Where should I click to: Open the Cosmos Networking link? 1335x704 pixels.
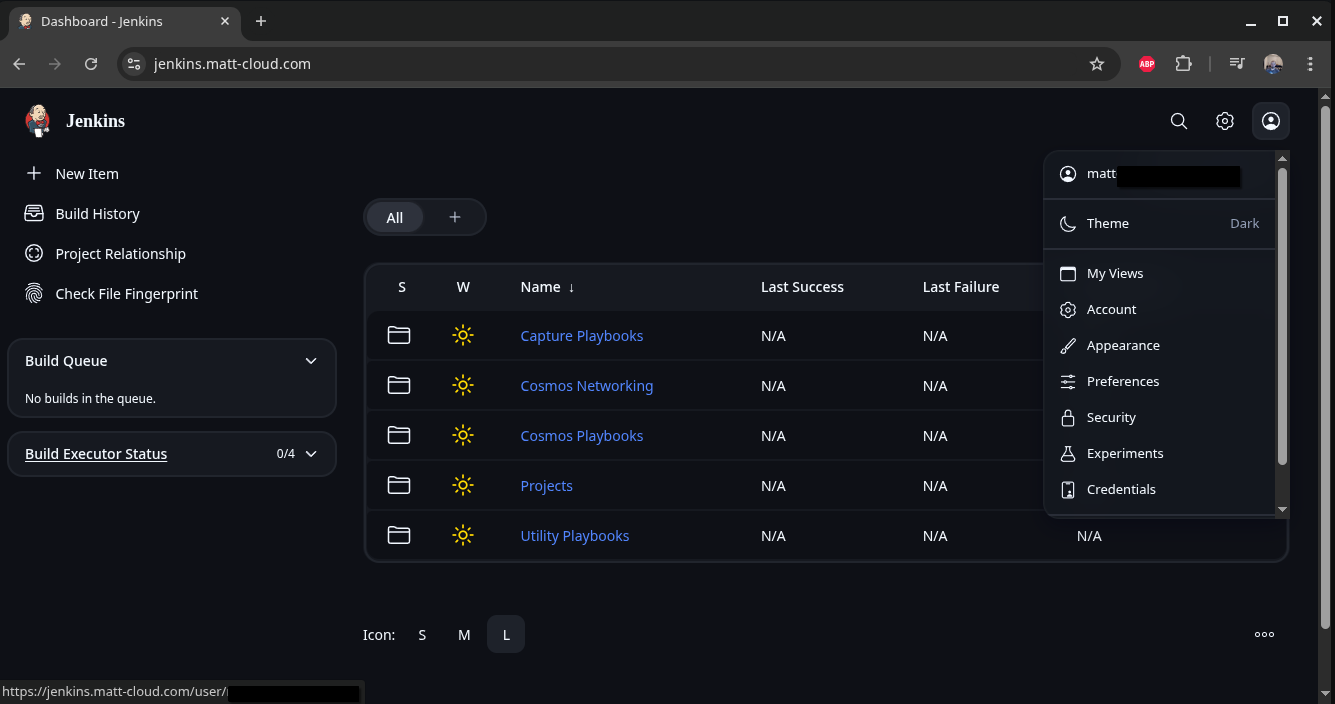point(586,386)
